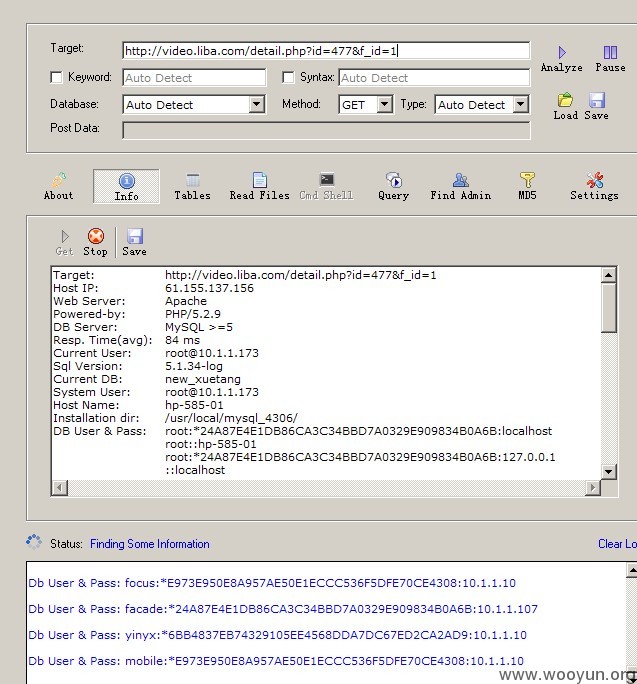The height and width of the screenshot is (684, 637).
Task: Open the Read Files section
Action: 260,187
